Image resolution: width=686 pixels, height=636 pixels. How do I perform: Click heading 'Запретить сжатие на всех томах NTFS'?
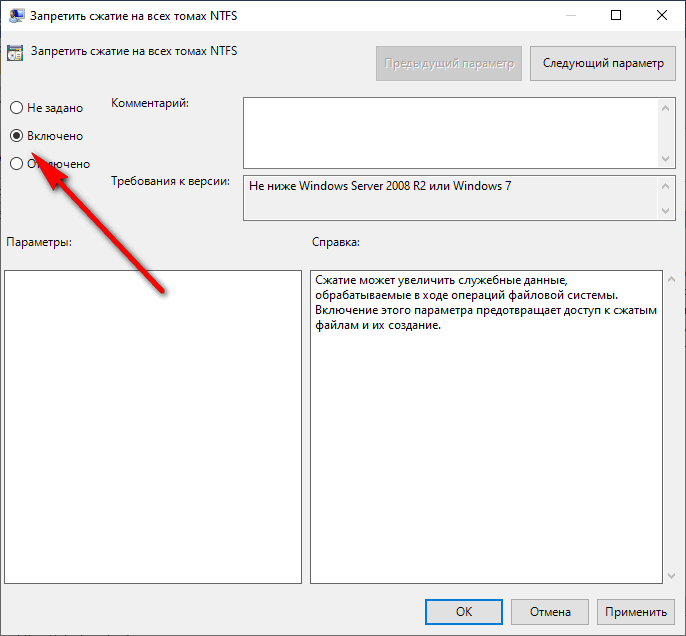(134, 51)
